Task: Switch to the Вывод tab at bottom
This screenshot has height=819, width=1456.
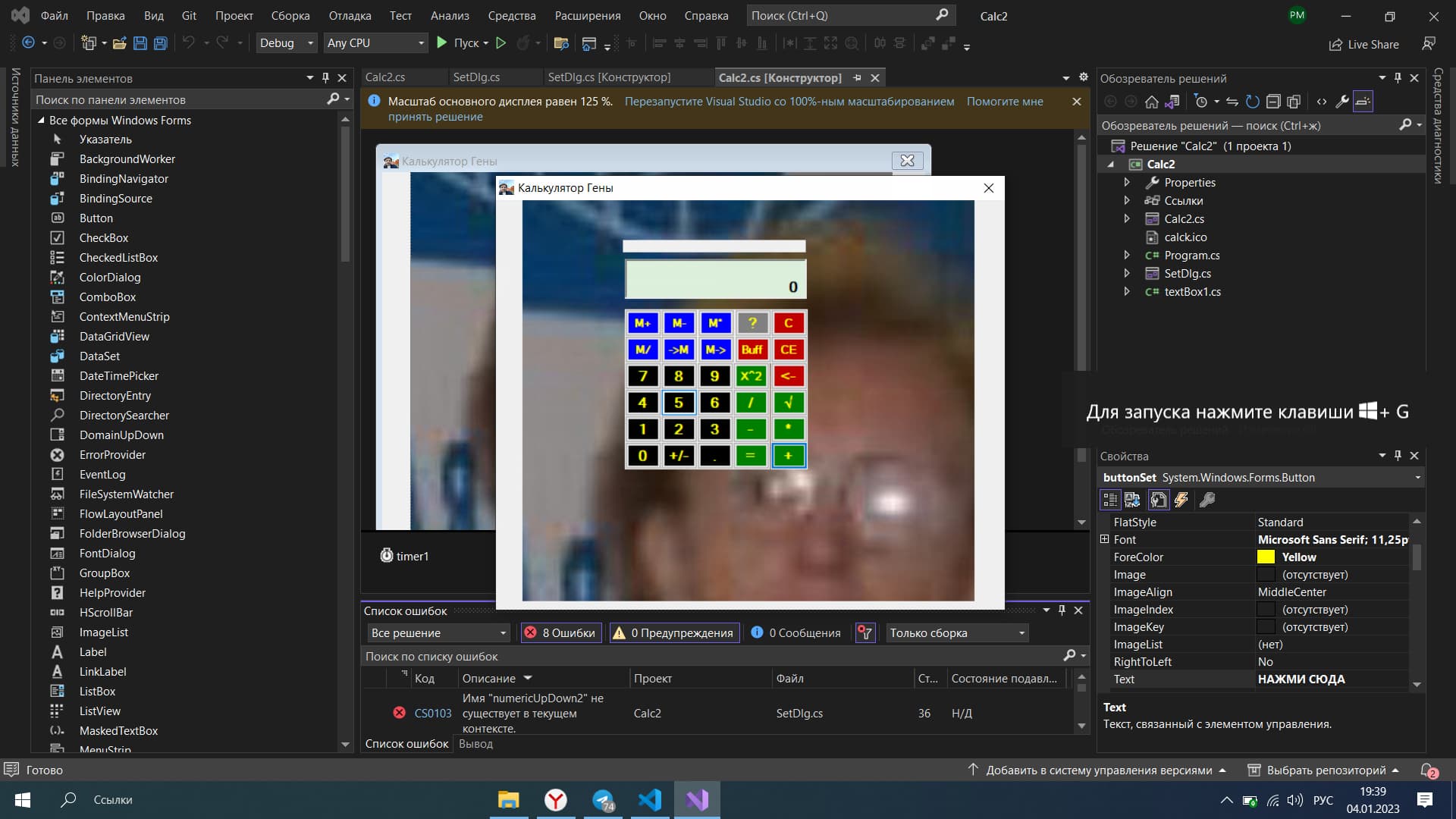Action: click(x=475, y=744)
